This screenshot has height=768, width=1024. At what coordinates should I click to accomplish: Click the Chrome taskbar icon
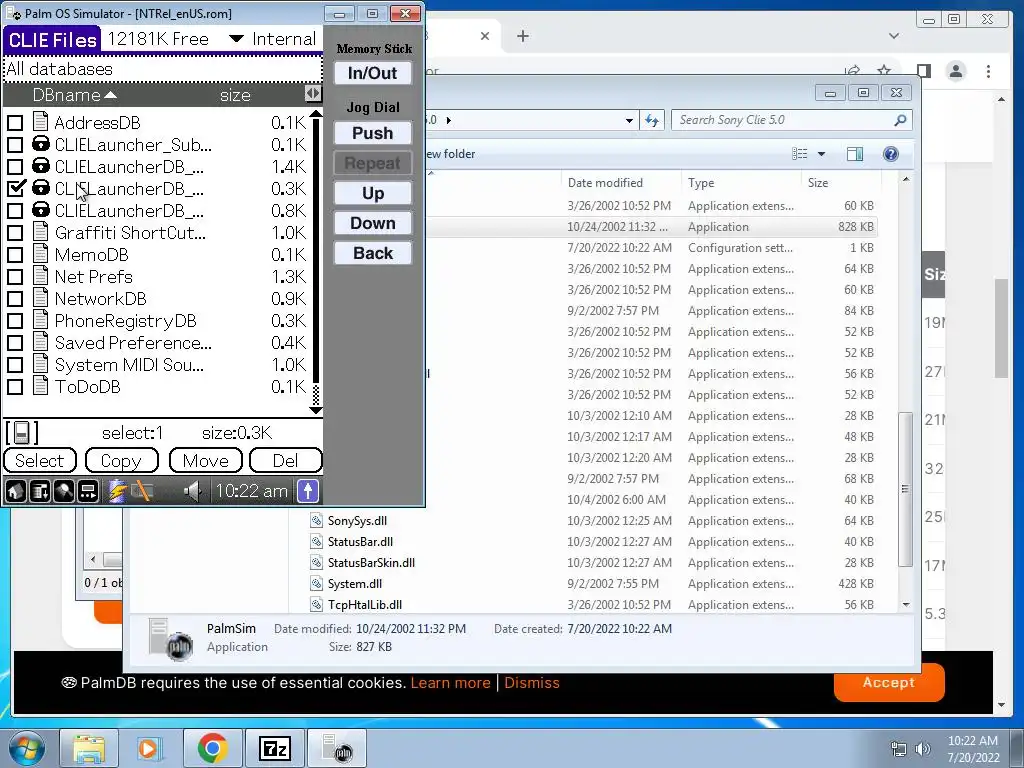coord(212,748)
